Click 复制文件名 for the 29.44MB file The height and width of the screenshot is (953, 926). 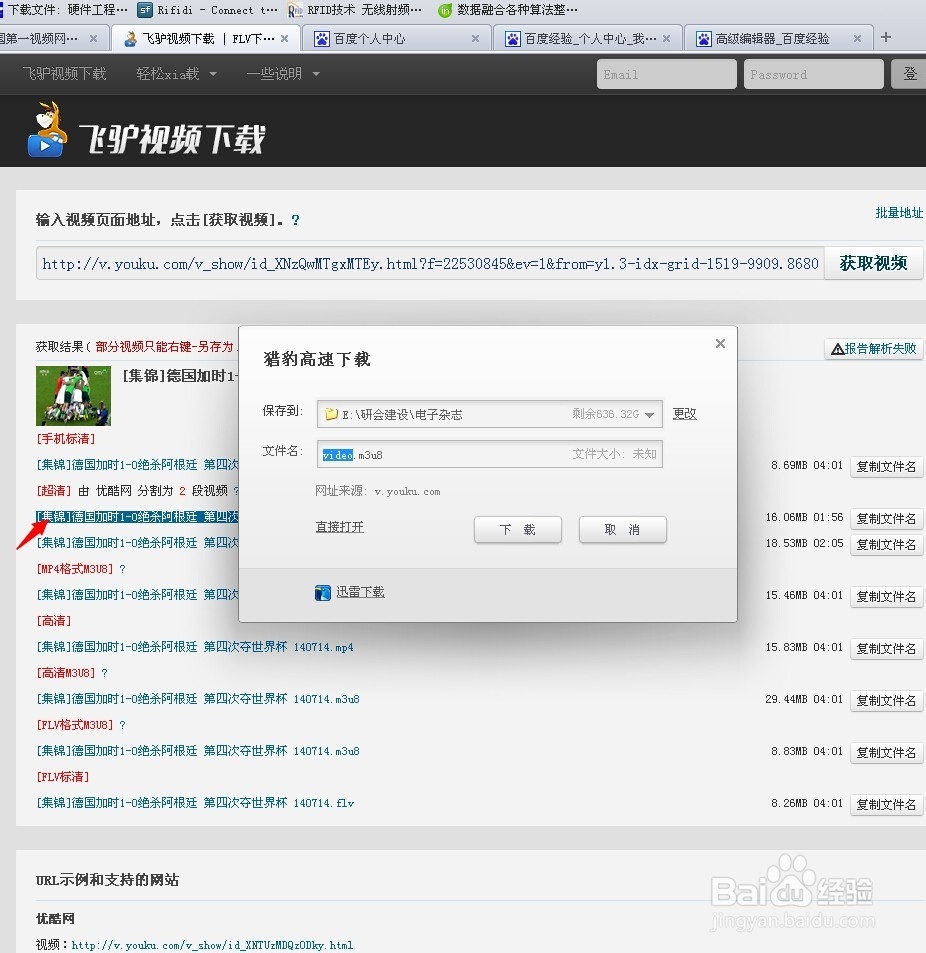click(x=887, y=700)
